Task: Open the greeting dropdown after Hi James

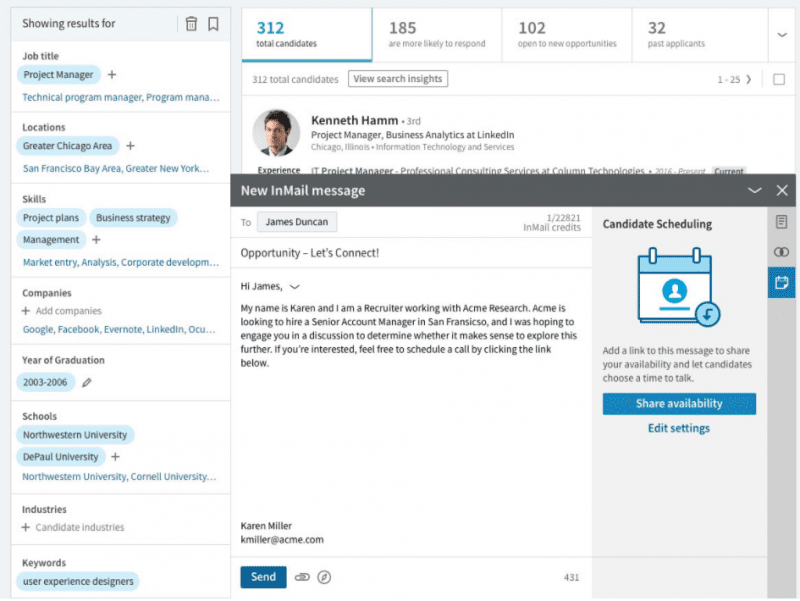Action: tap(293, 287)
